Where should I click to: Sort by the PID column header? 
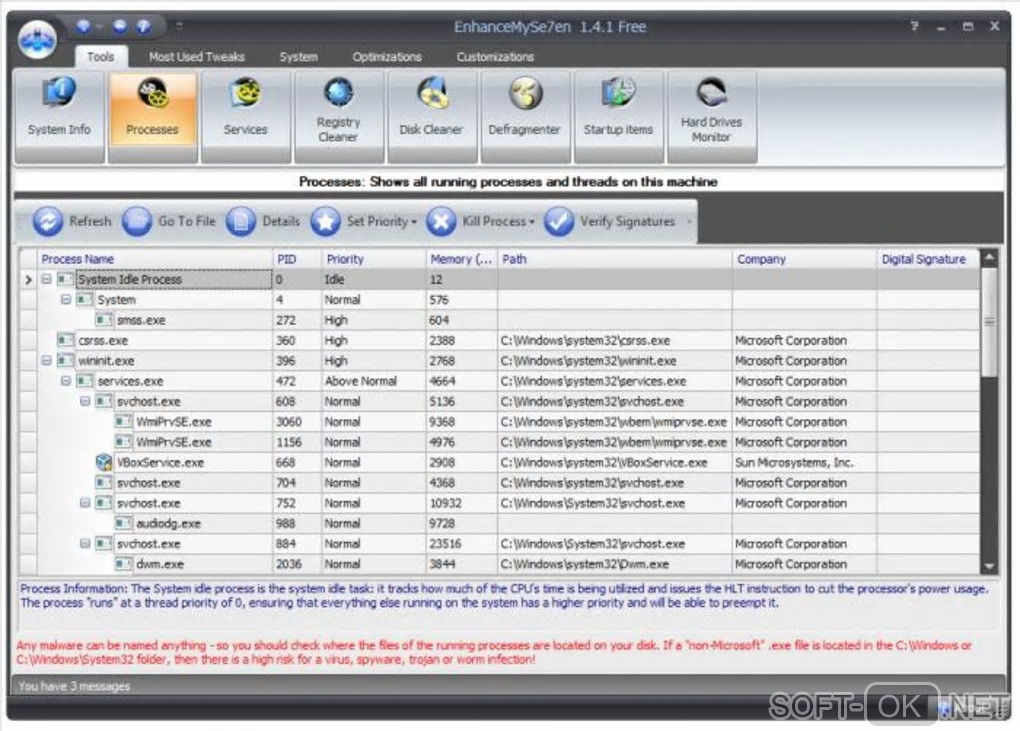pyautogui.click(x=297, y=259)
